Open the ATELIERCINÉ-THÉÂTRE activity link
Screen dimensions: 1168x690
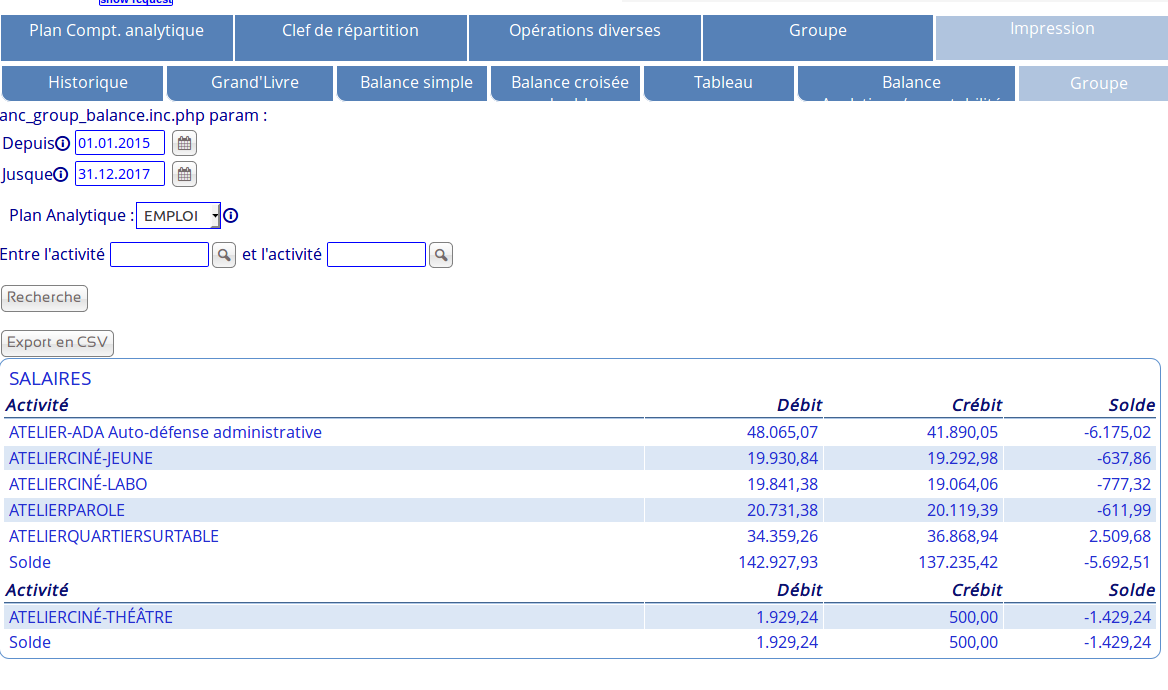pyautogui.click(x=91, y=617)
